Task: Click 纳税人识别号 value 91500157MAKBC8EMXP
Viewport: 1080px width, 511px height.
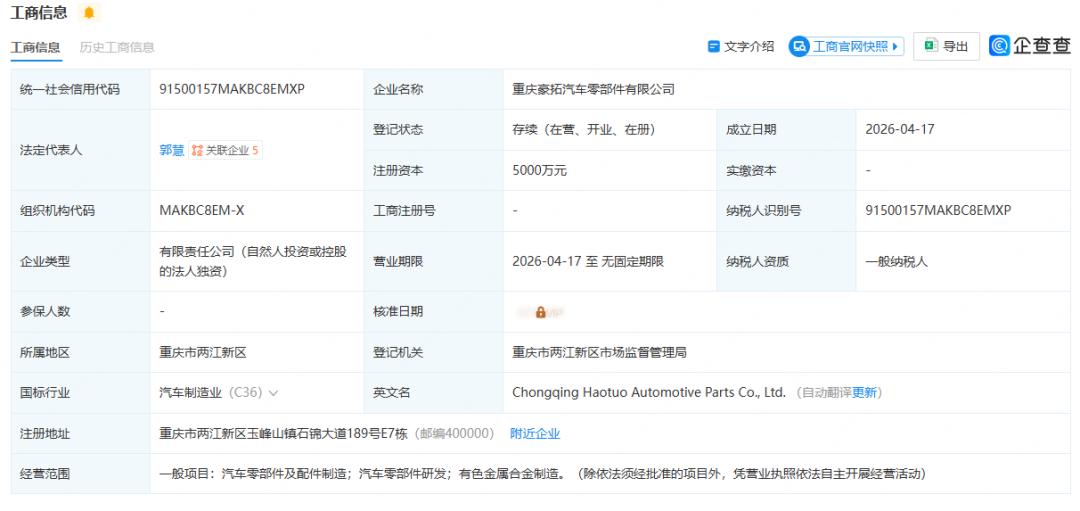Action: (938, 211)
